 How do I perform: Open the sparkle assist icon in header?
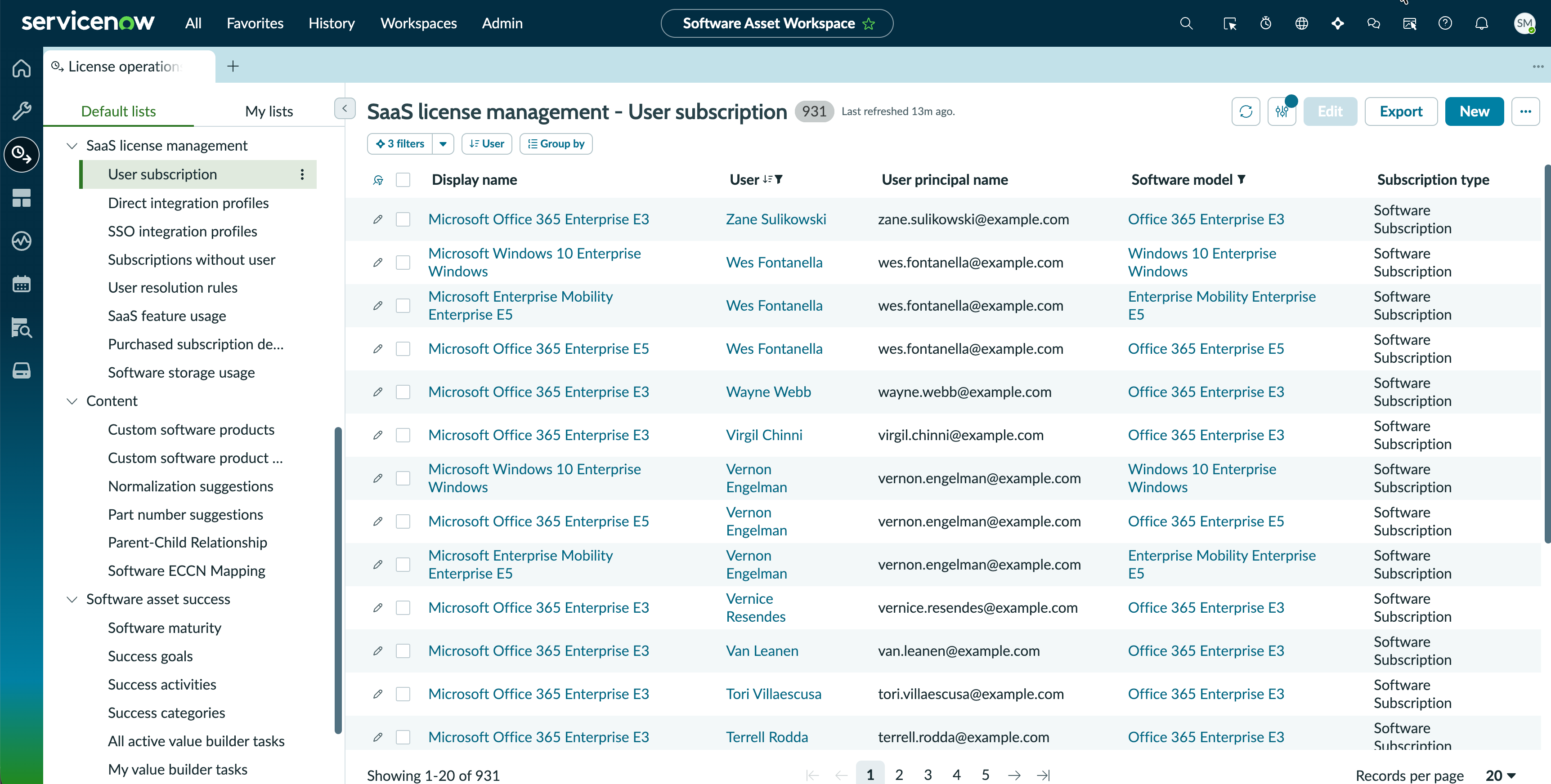point(1337,23)
